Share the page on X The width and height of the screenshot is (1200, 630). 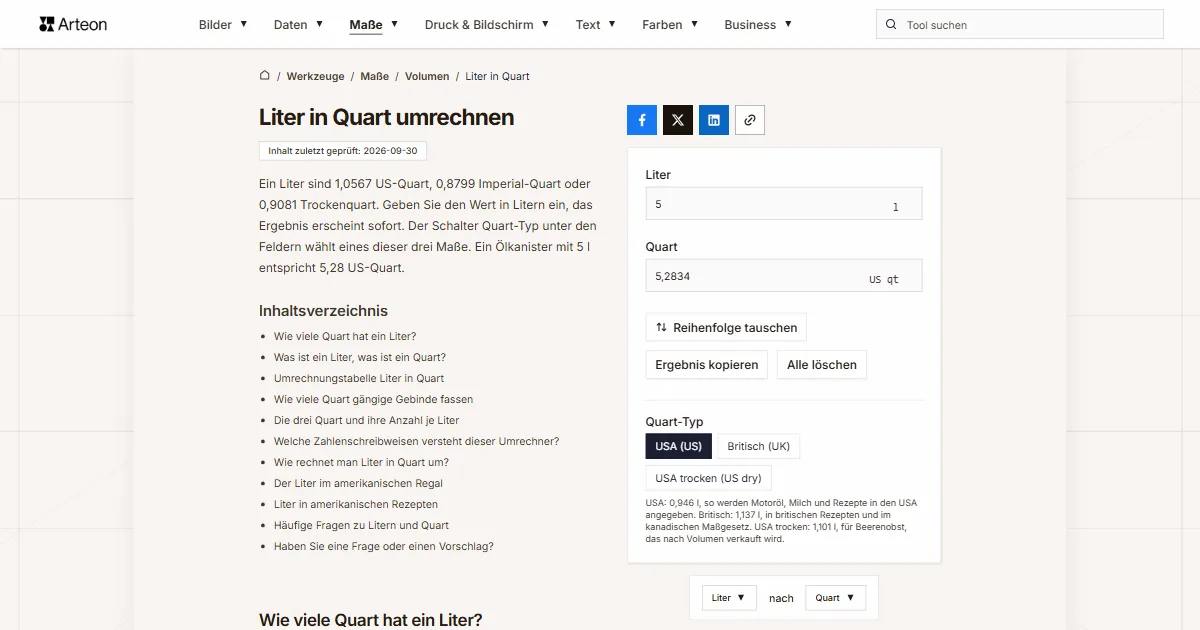pos(678,120)
